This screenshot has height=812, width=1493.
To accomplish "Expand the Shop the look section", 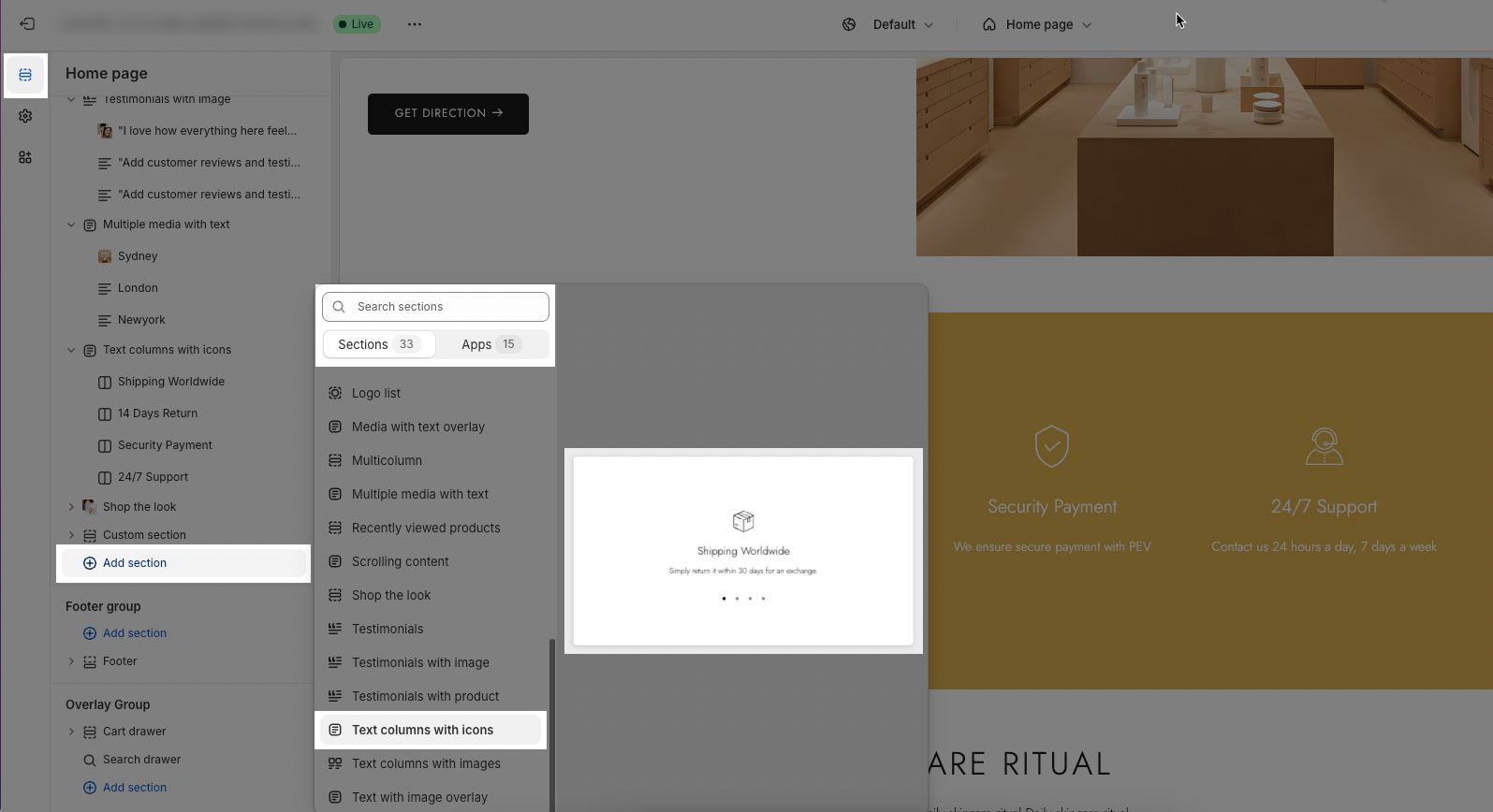I will point(71,507).
